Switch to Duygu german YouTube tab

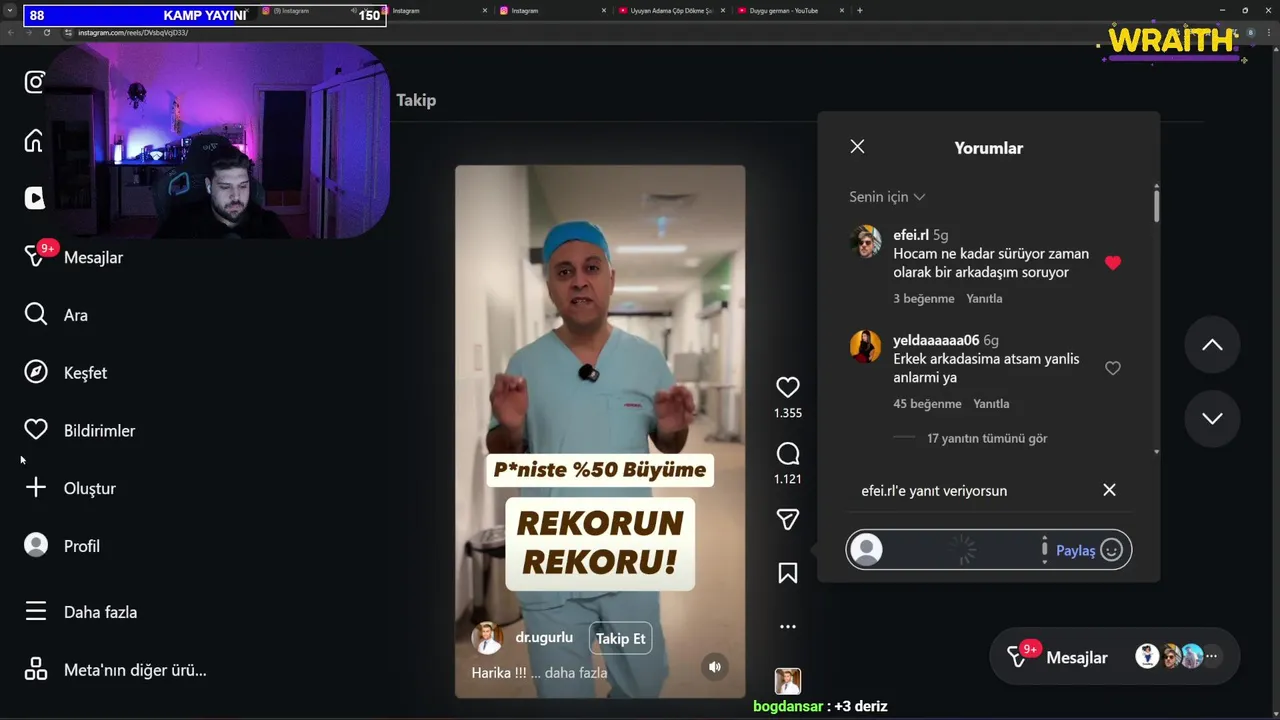(790, 10)
